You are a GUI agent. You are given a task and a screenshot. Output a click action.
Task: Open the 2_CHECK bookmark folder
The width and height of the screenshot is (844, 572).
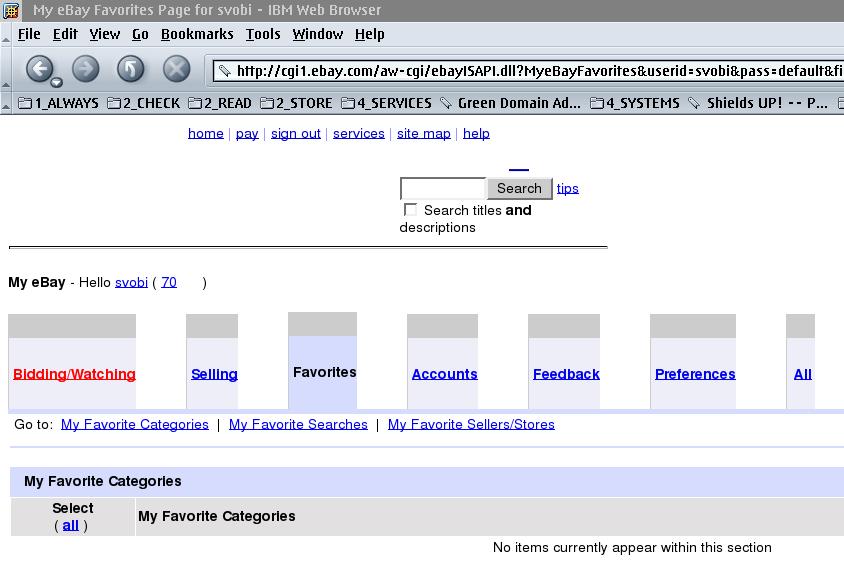(x=144, y=103)
